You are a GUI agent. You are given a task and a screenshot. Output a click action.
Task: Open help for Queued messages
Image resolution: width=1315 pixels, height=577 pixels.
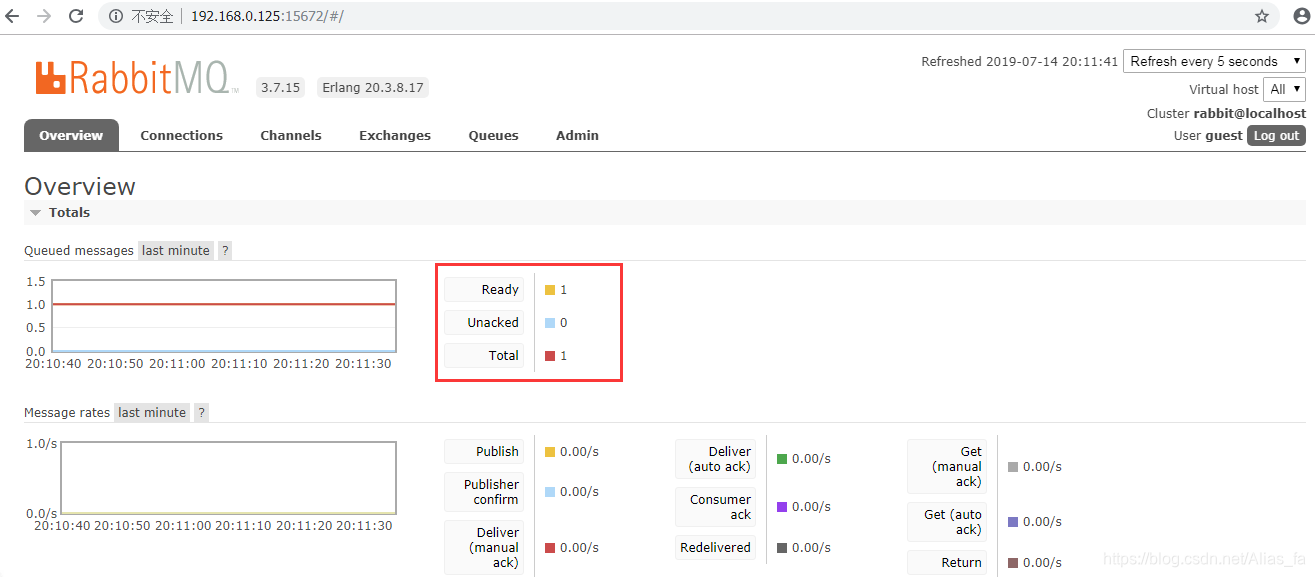pos(225,251)
